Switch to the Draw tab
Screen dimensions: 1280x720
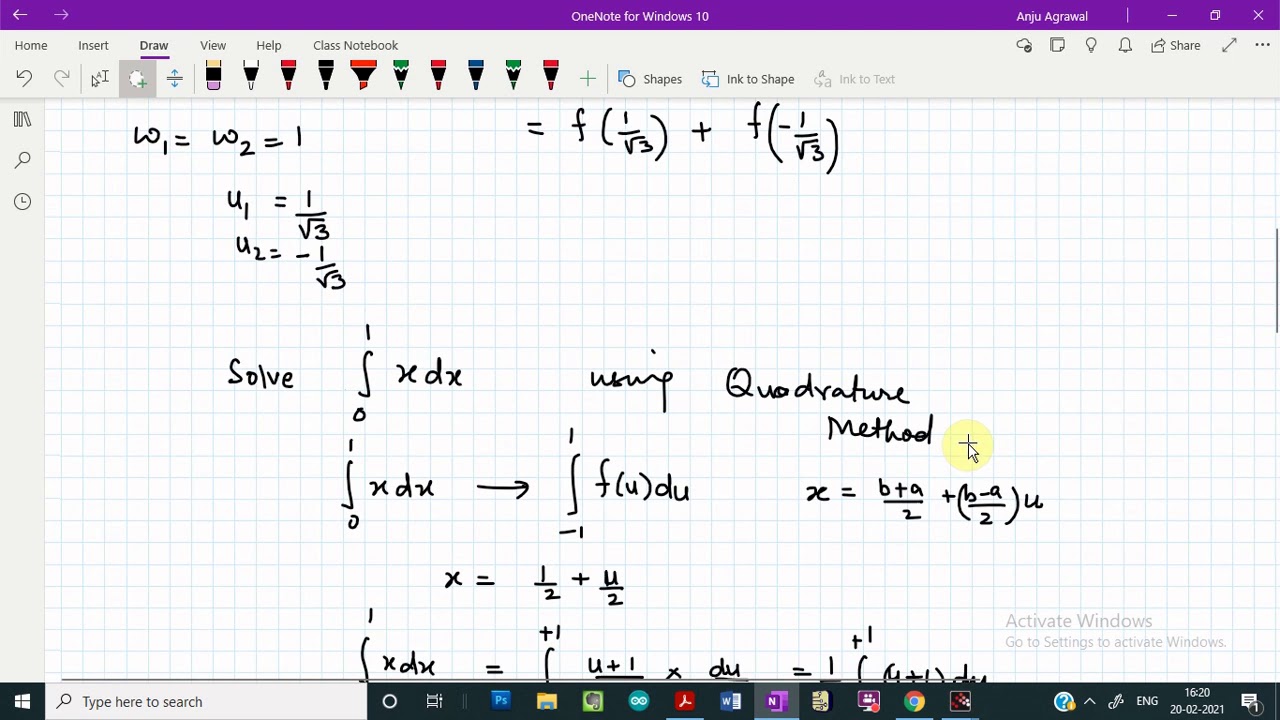[154, 45]
